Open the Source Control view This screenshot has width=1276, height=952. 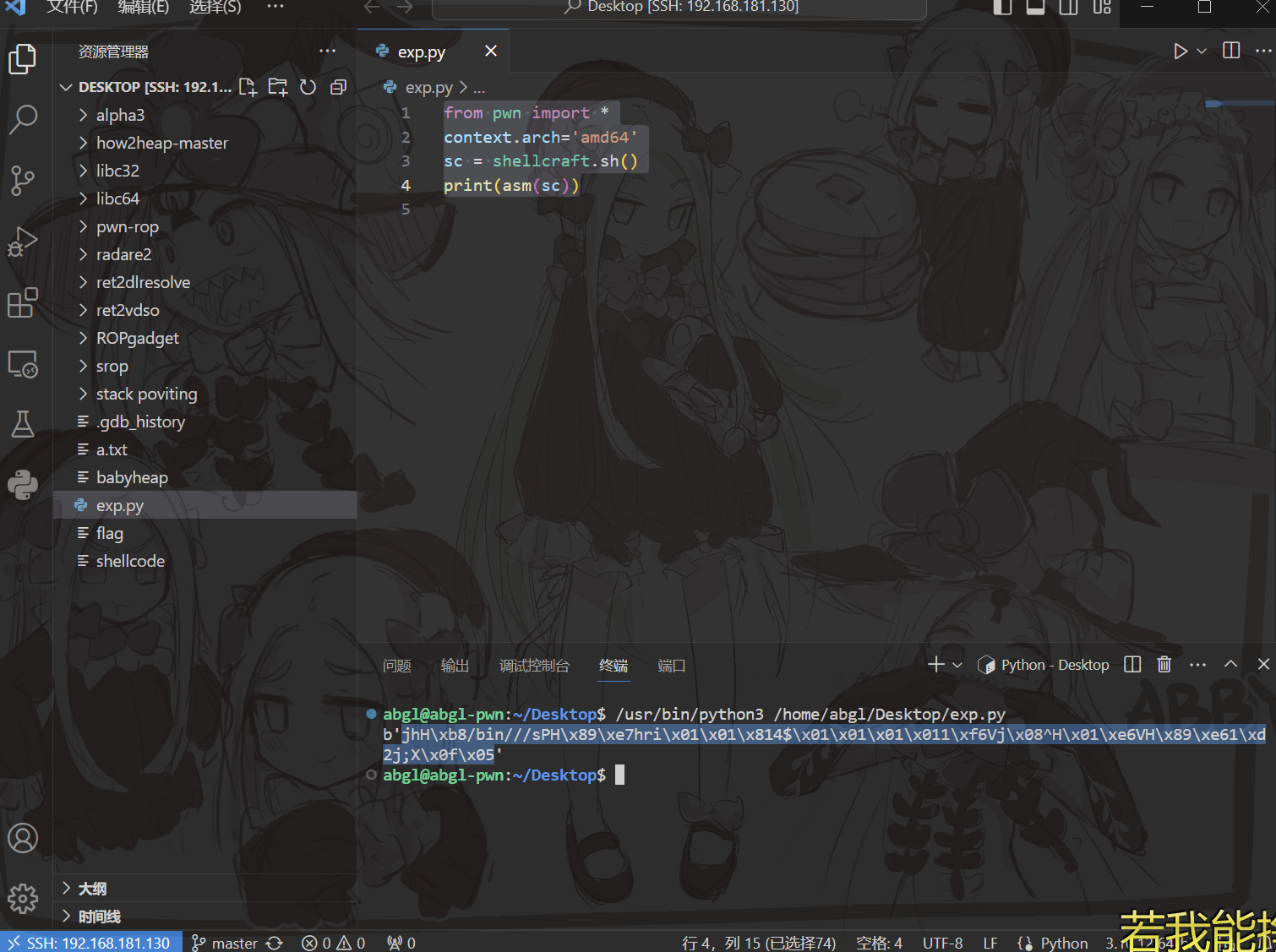click(x=23, y=180)
